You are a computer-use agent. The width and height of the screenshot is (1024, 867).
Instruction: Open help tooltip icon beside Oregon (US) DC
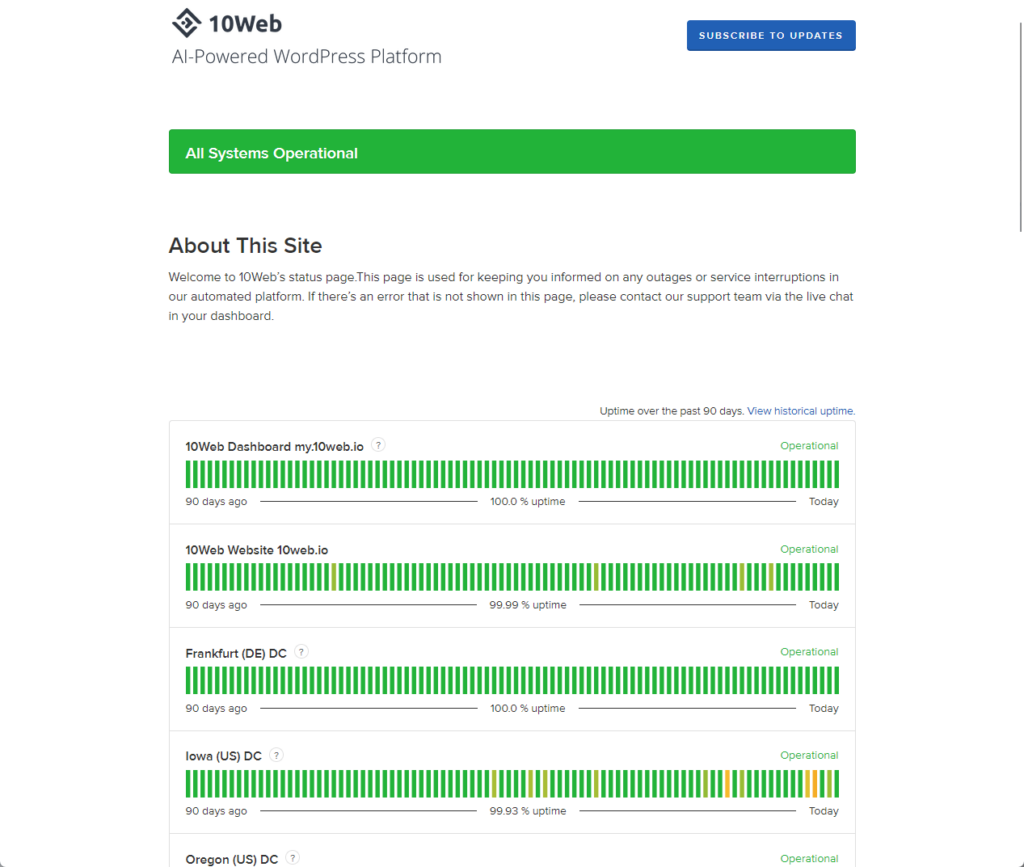point(293,858)
